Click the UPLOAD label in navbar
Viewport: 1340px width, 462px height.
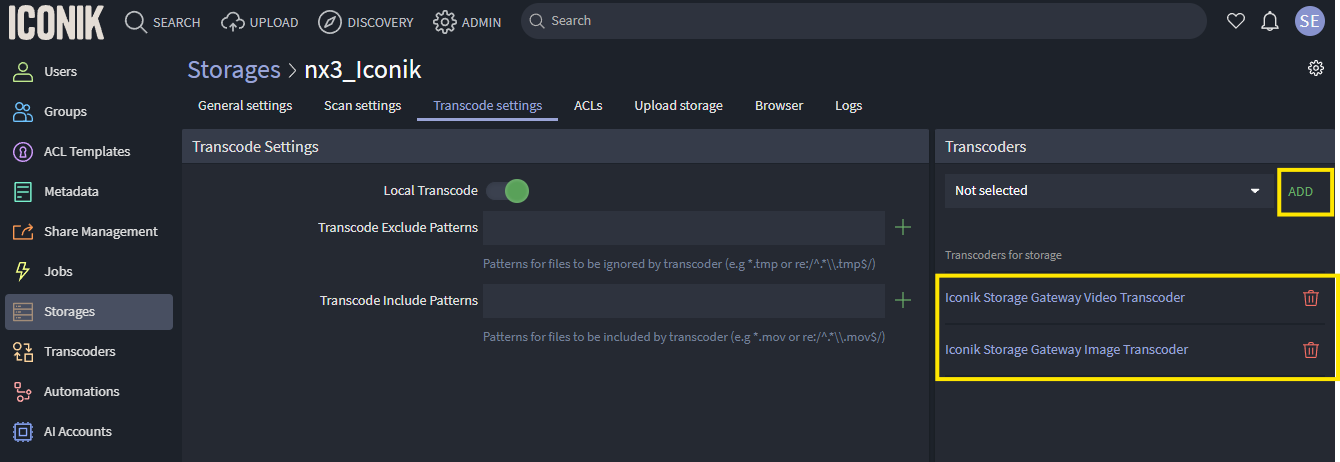275,22
